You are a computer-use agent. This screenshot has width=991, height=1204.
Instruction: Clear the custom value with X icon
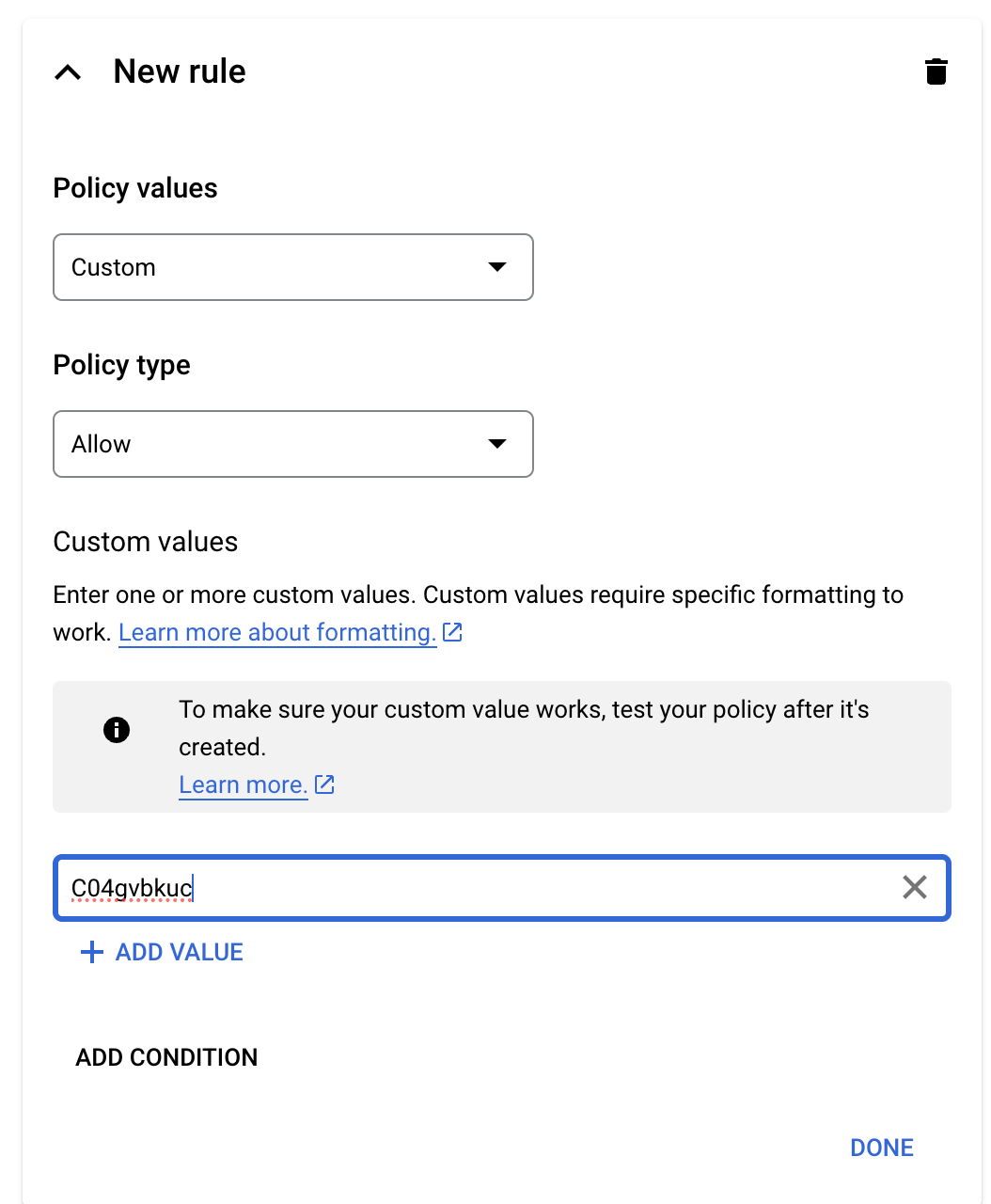coord(915,887)
